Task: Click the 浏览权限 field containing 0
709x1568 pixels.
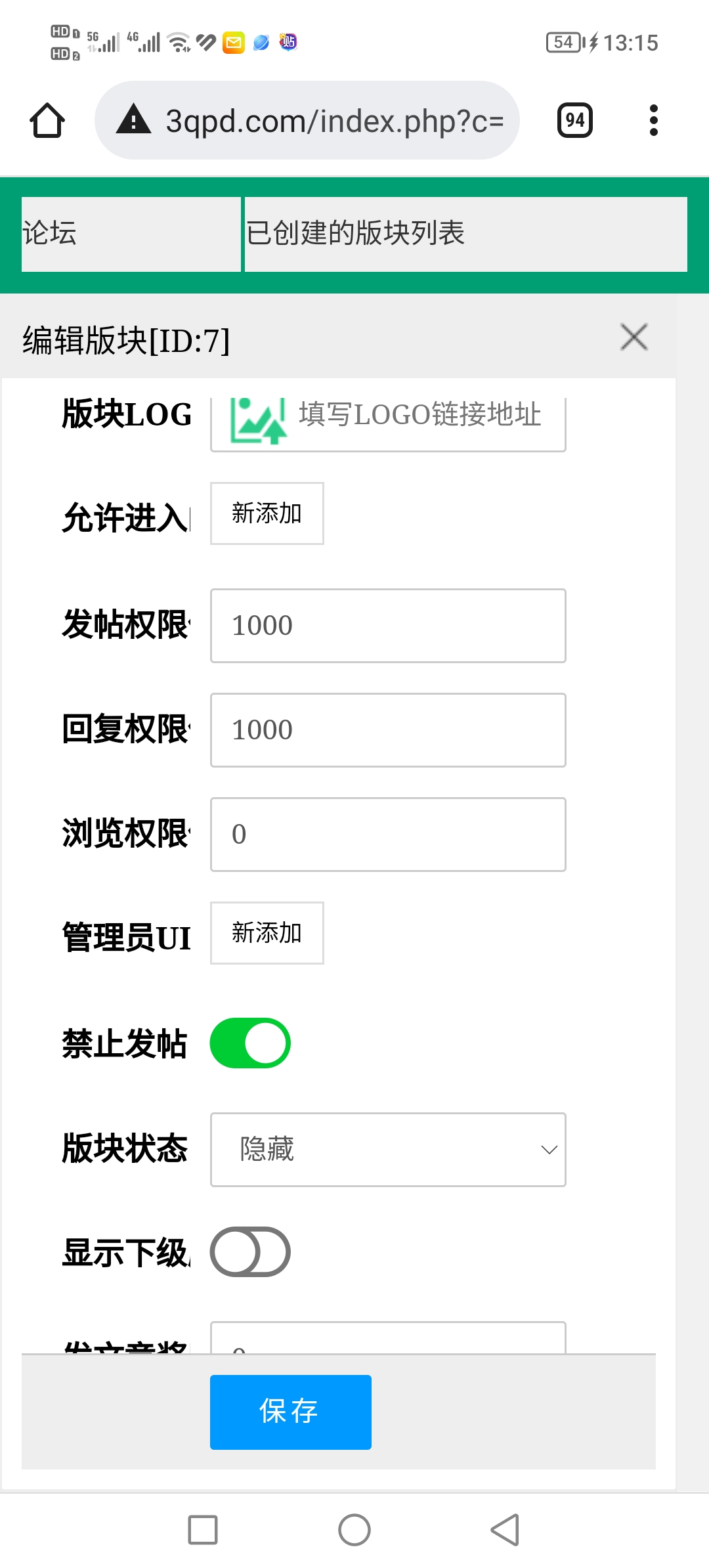Action: click(388, 835)
